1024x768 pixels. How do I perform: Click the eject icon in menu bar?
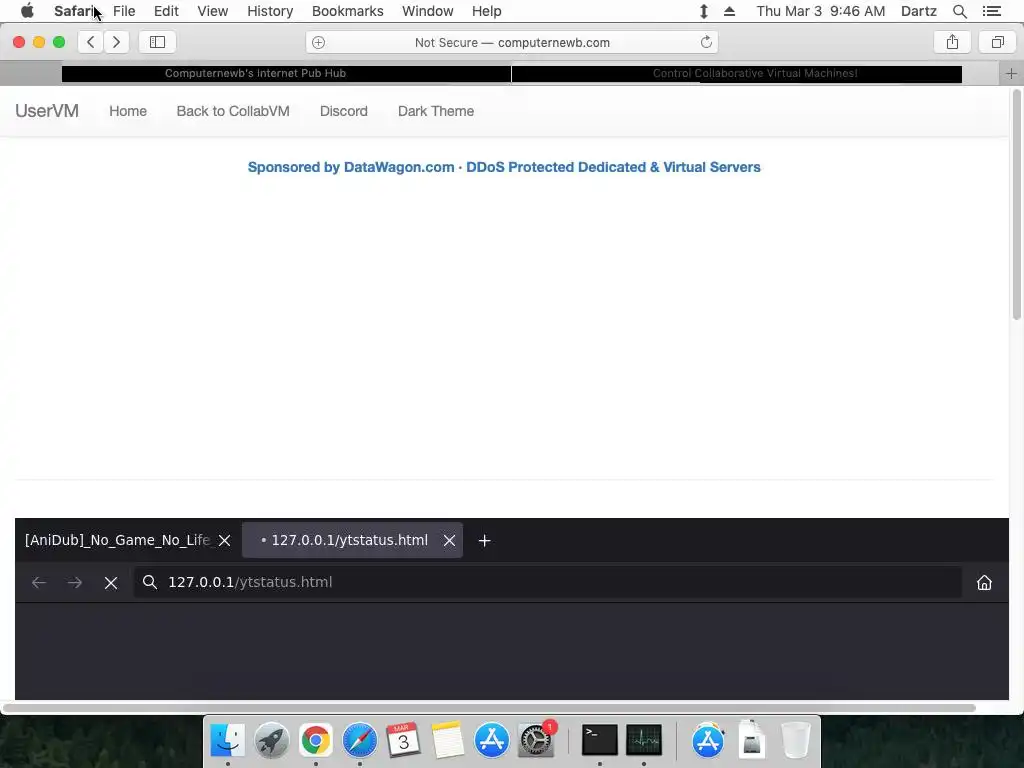[729, 11]
